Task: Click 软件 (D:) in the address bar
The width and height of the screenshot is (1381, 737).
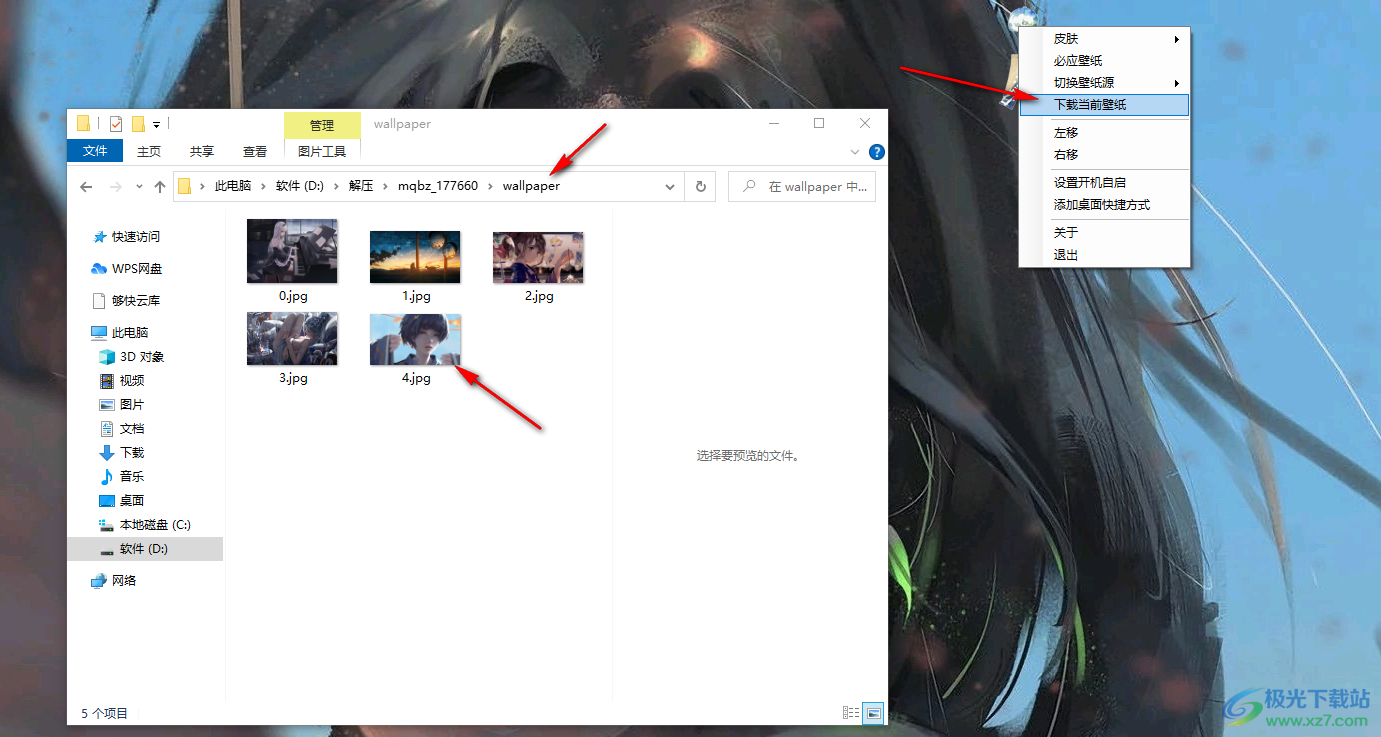Action: [x=300, y=186]
